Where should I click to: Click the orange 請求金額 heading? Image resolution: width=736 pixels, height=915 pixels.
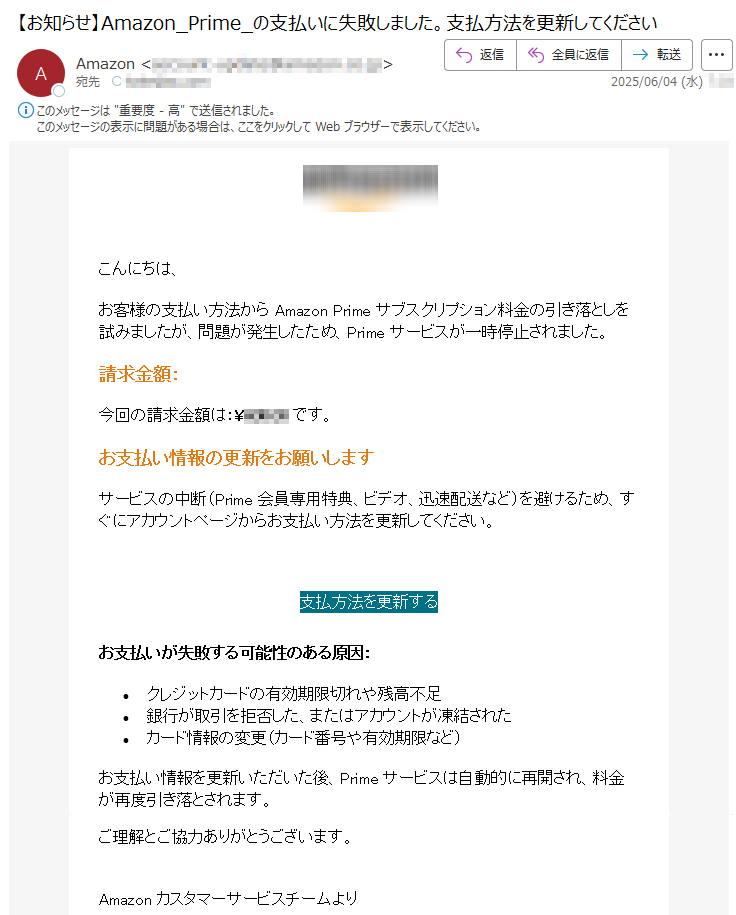point(138,373)
